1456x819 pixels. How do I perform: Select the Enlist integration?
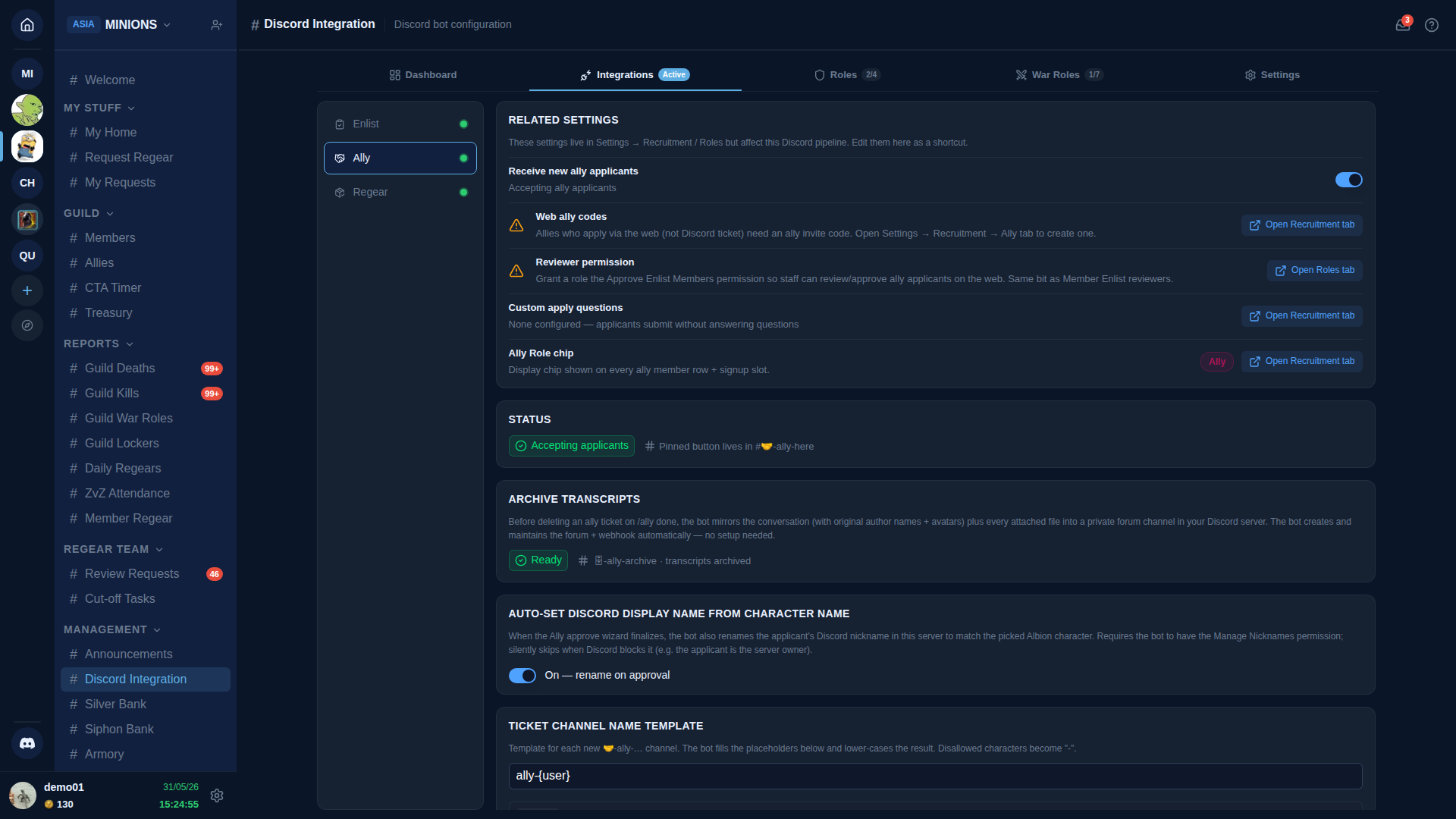(x=400, y=124)
